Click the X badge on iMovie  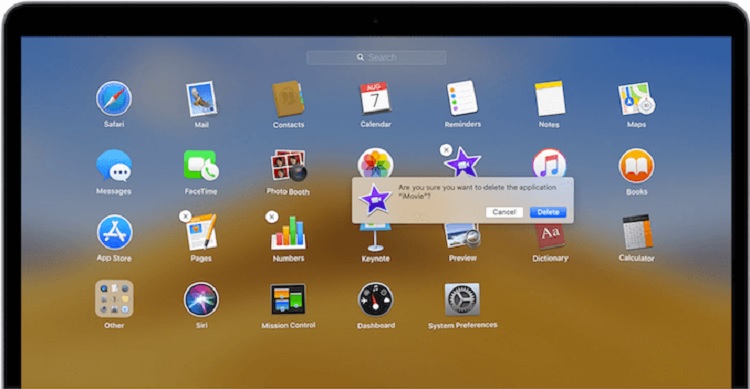tap(446, 150)
